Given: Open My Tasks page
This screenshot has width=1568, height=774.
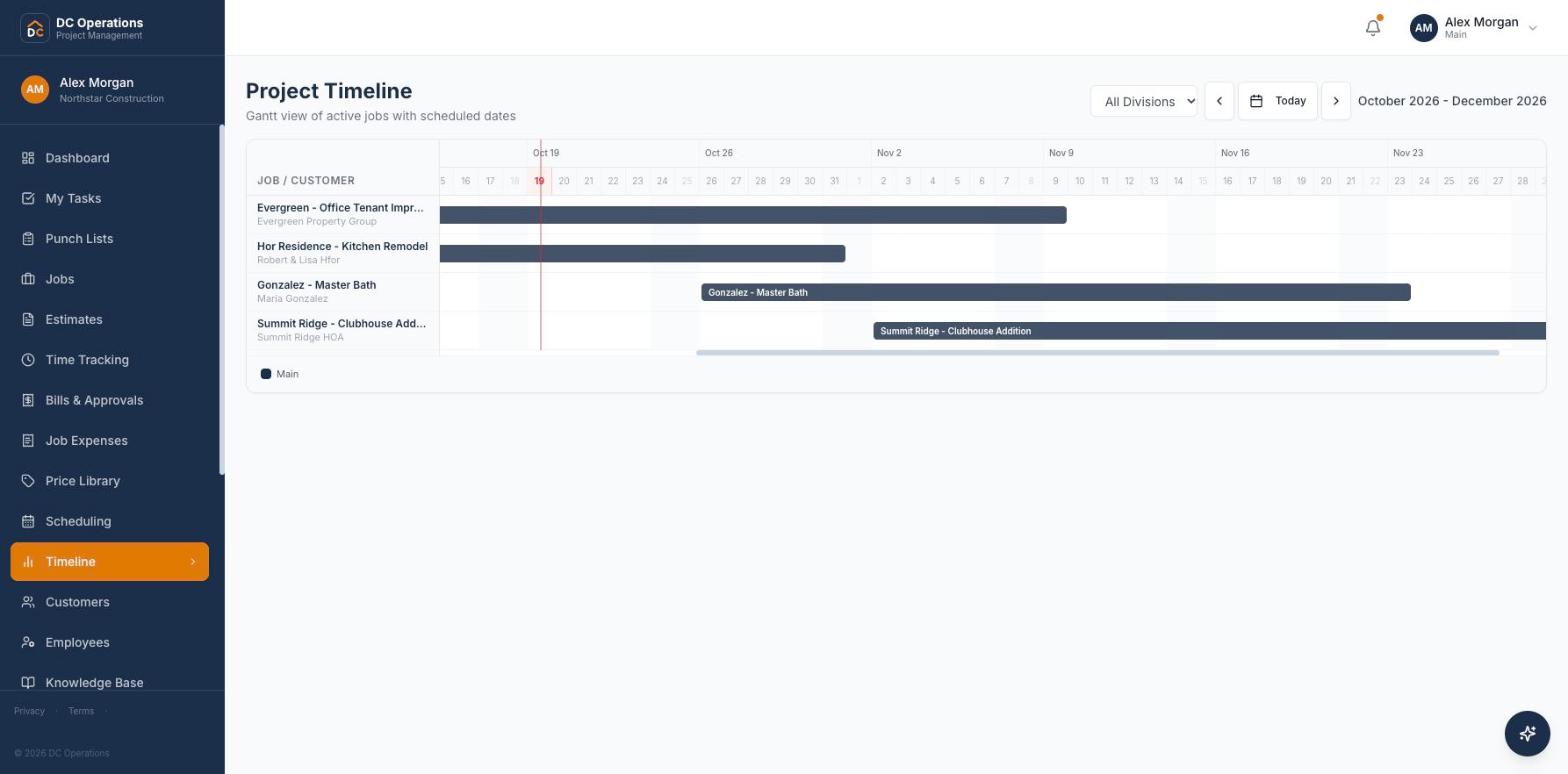Looking at the screenshot, I should (110, 198).
